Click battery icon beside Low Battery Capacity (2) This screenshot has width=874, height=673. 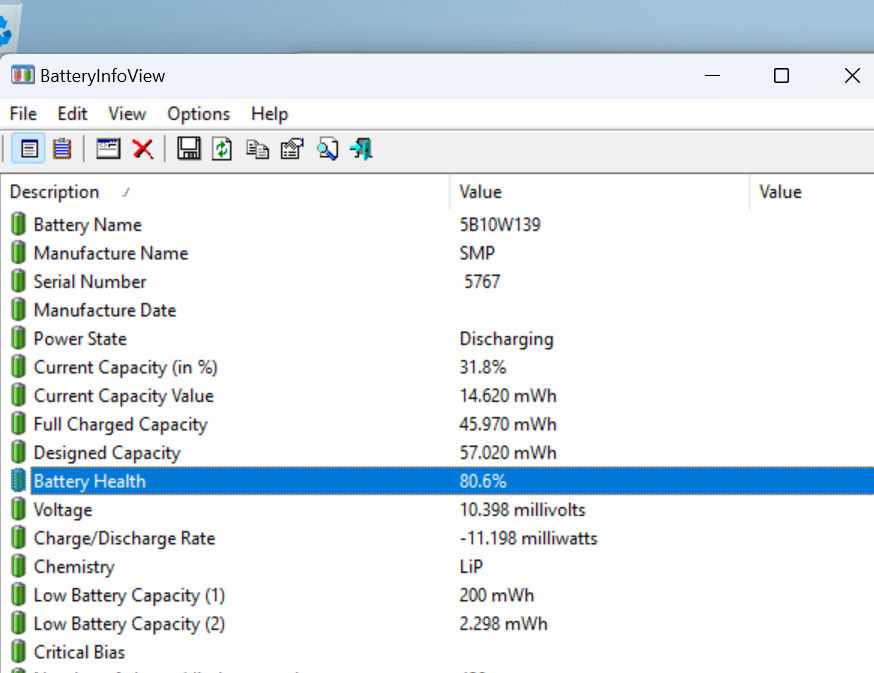18,623
